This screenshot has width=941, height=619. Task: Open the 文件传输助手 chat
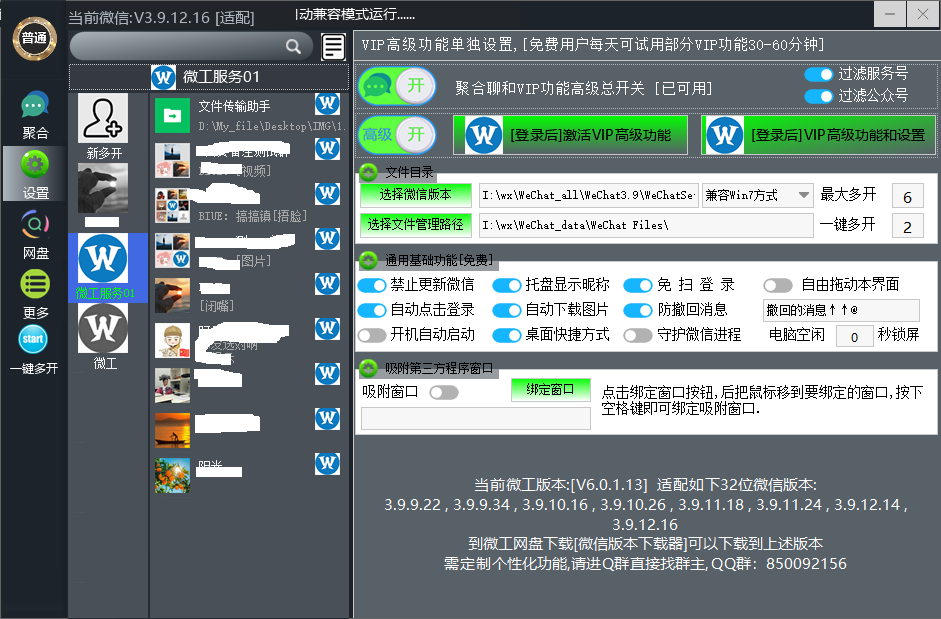point(249,115)
